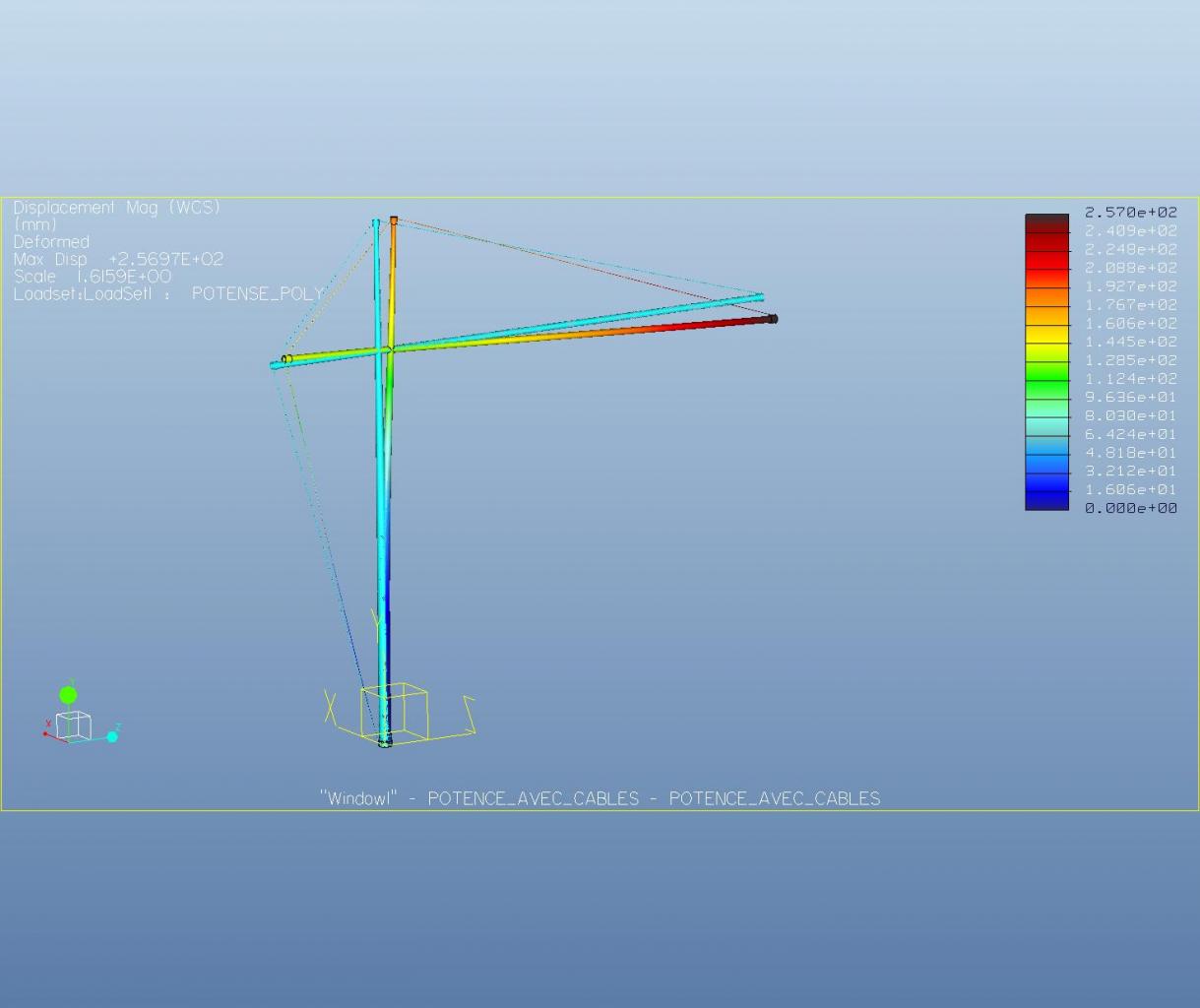The height and width of the screenshot is (1008, 1200).
Task: Click the red X-axis tip on the triad
Action: (x=45, y=733)
